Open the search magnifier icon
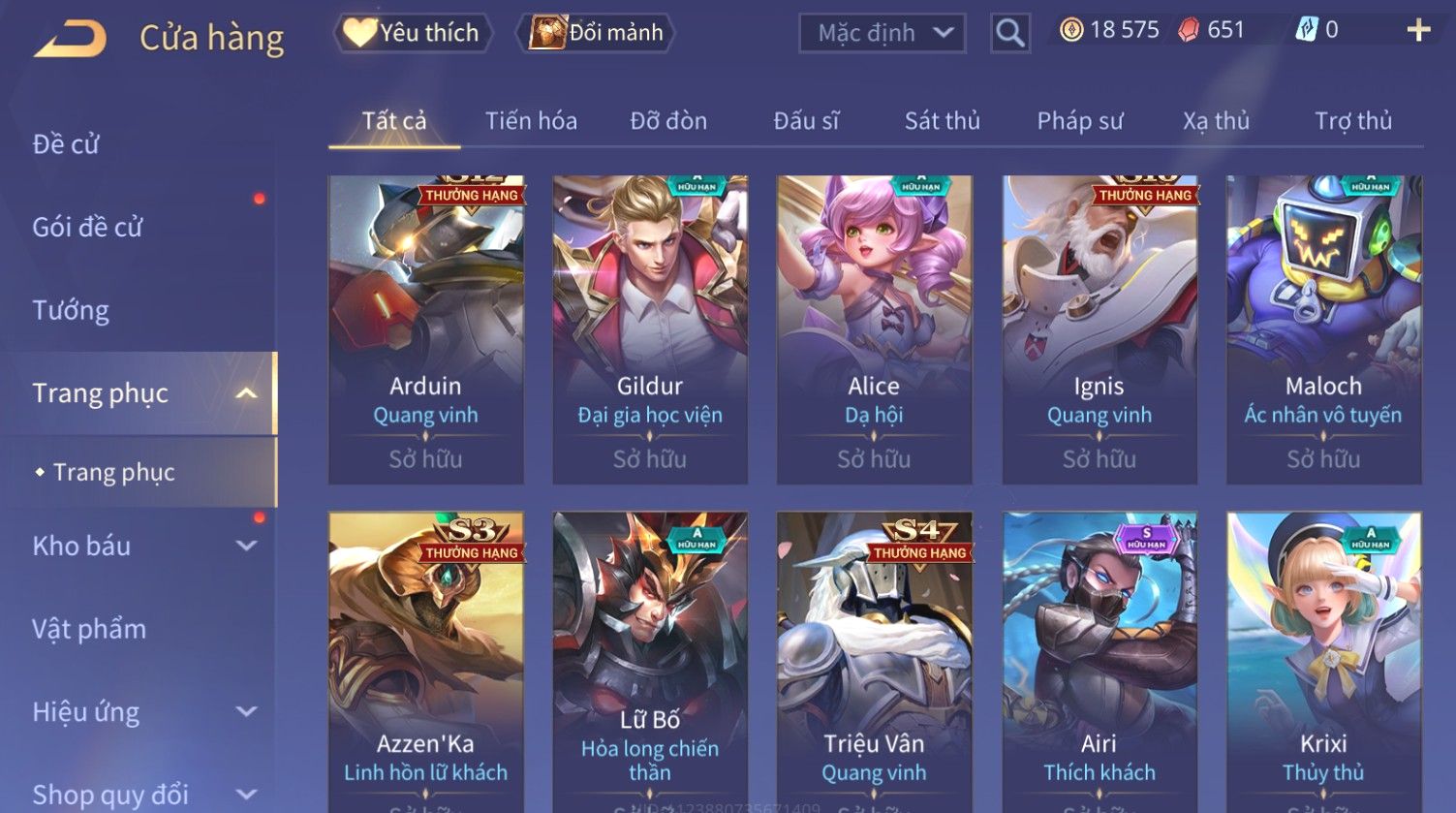This screenshot has width=1456, height=813. (1009, 34)
